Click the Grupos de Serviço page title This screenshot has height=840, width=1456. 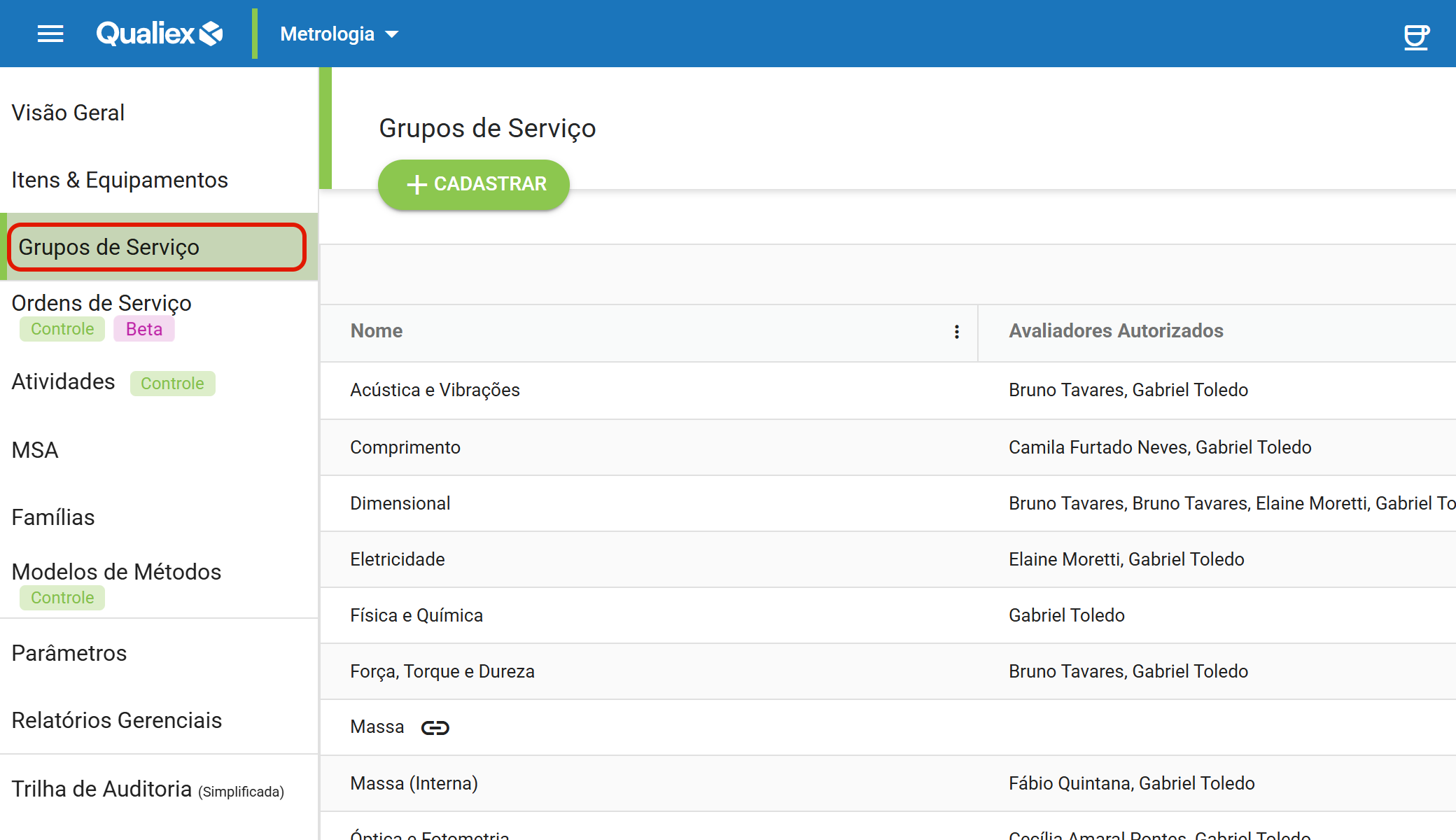(487, 129)
